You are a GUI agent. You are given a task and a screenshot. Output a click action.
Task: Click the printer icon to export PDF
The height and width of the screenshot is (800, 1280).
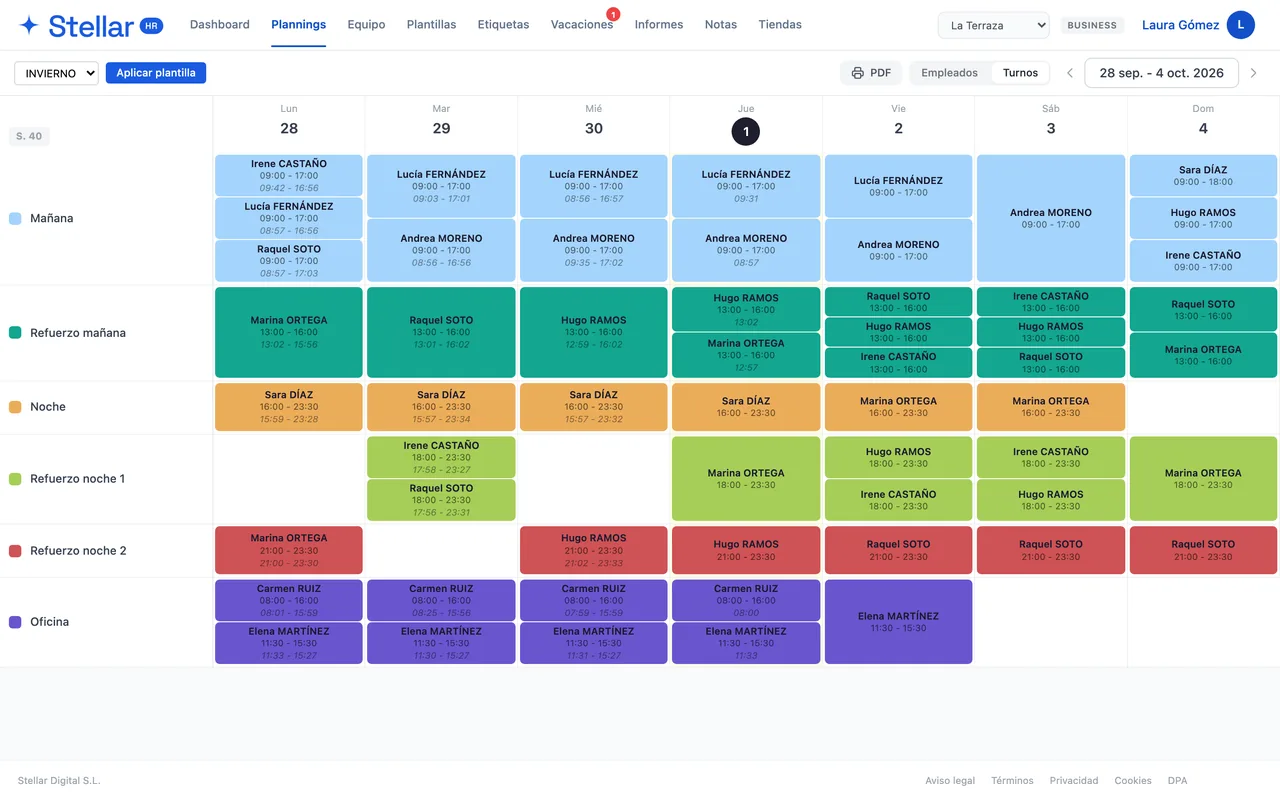coord(857,73)
